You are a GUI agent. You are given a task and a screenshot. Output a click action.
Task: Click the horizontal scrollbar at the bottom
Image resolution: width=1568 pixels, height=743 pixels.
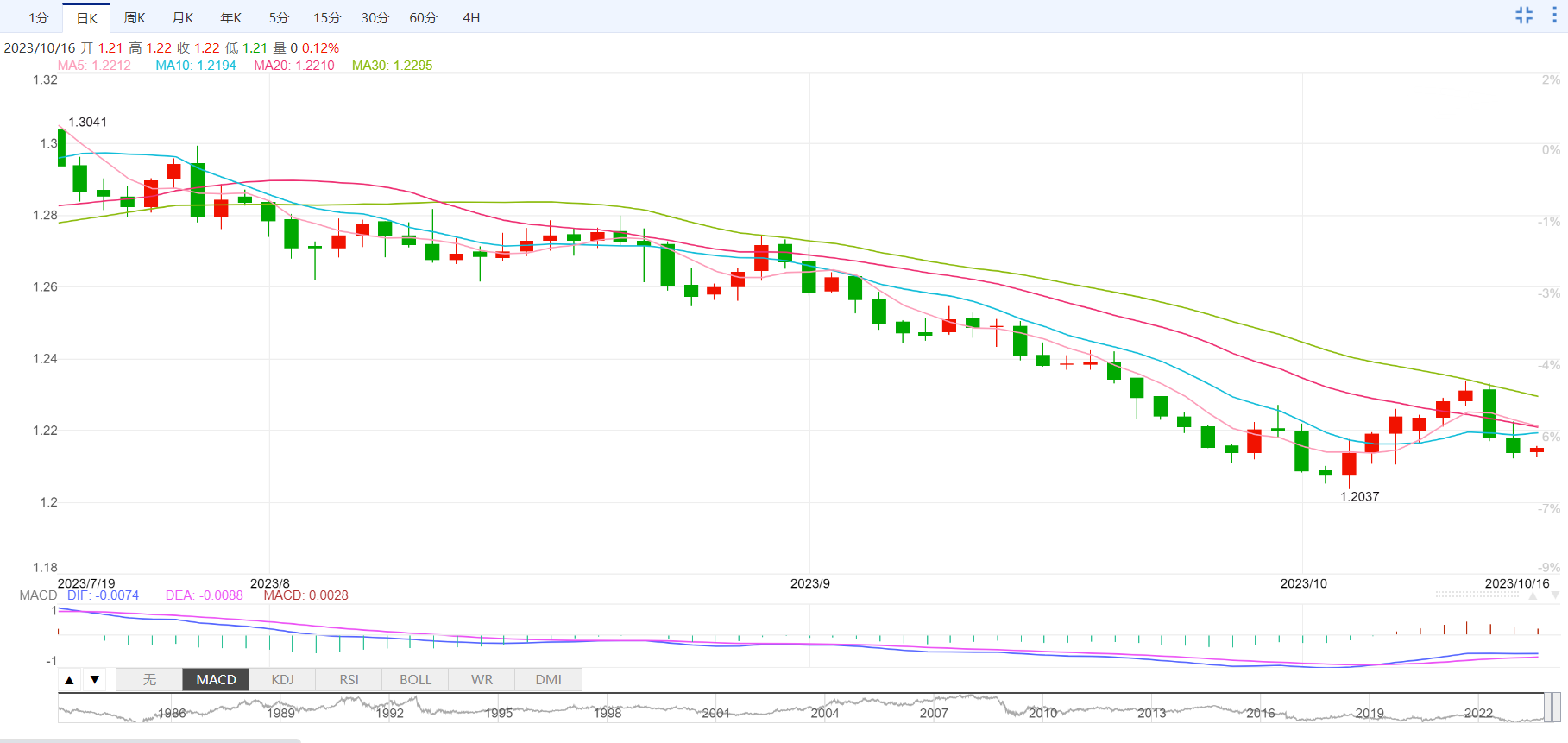(x=150, y=740)
